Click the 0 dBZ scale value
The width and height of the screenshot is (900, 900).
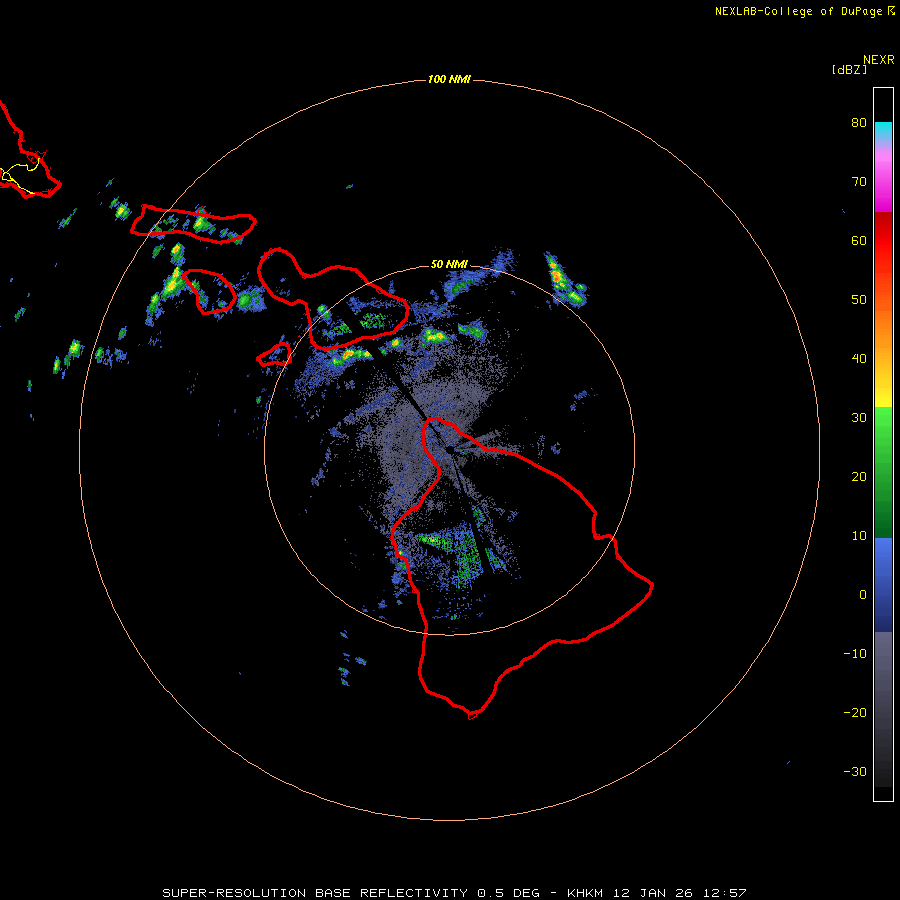(x=863, y=595)
